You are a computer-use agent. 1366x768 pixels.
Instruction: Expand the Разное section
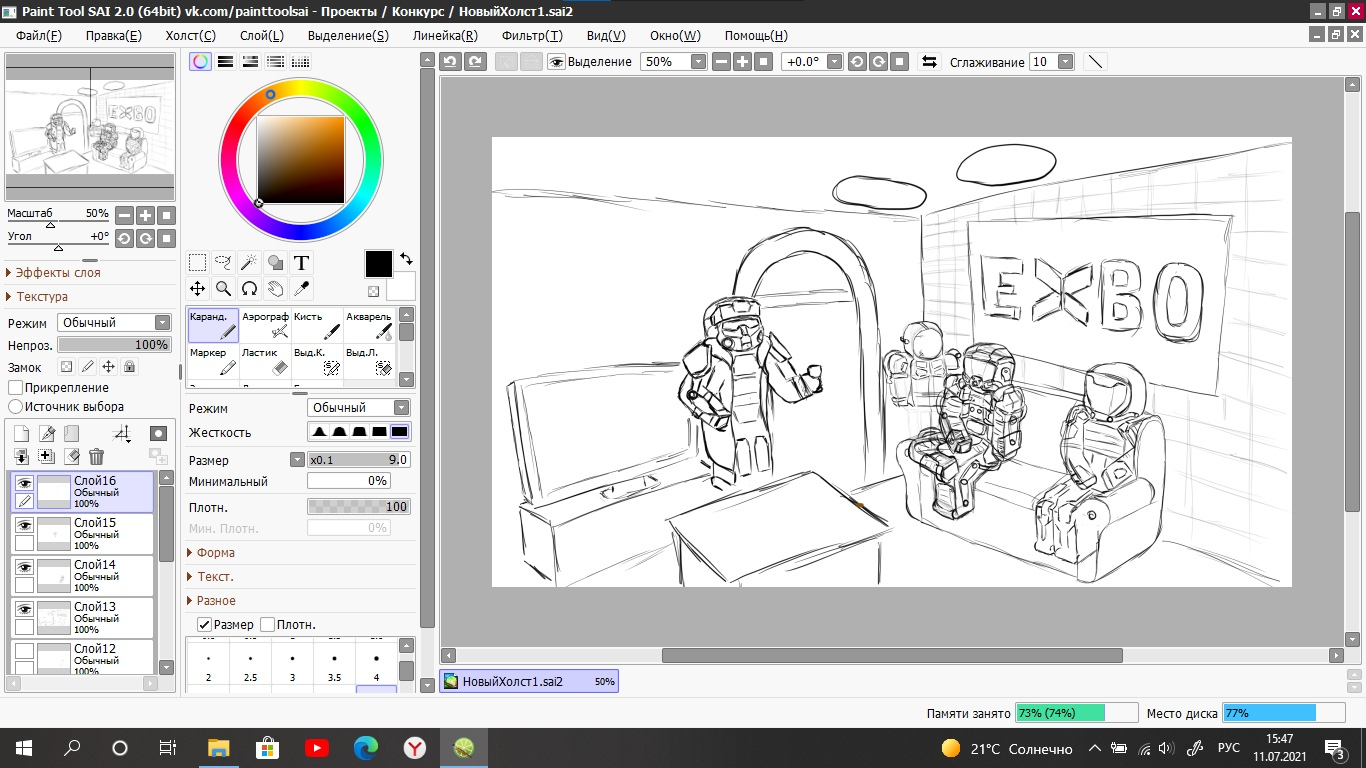tap(216, 600)
